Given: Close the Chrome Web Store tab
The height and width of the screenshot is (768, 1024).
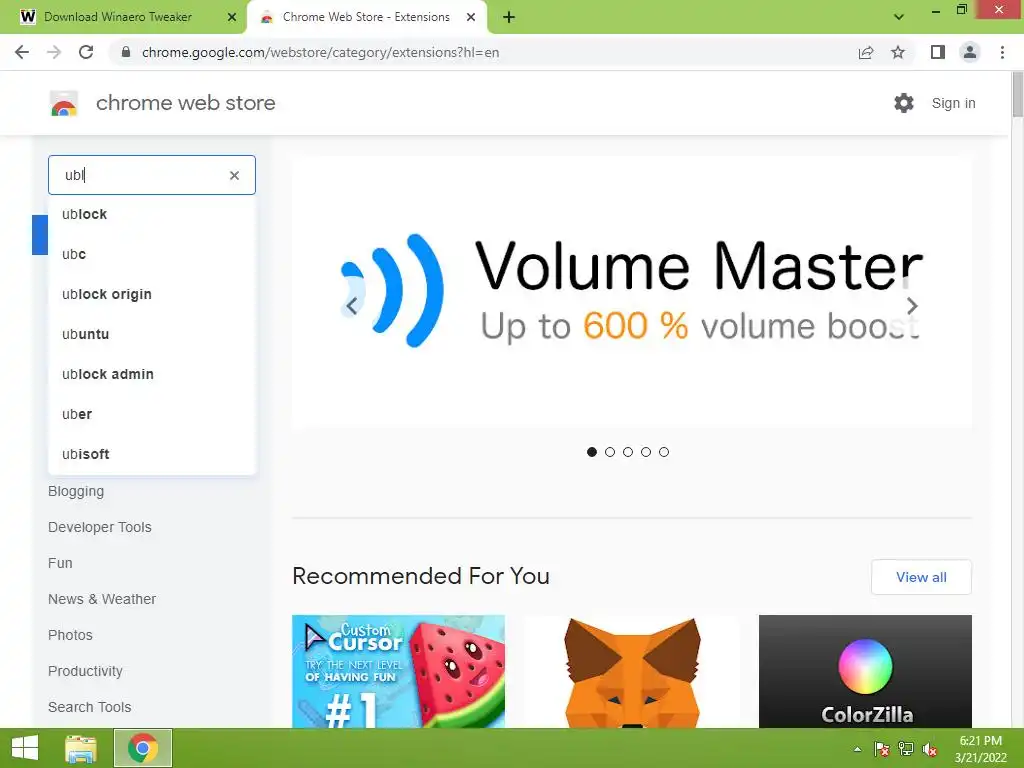Looking at the screenshot, I should coord(471,17).
